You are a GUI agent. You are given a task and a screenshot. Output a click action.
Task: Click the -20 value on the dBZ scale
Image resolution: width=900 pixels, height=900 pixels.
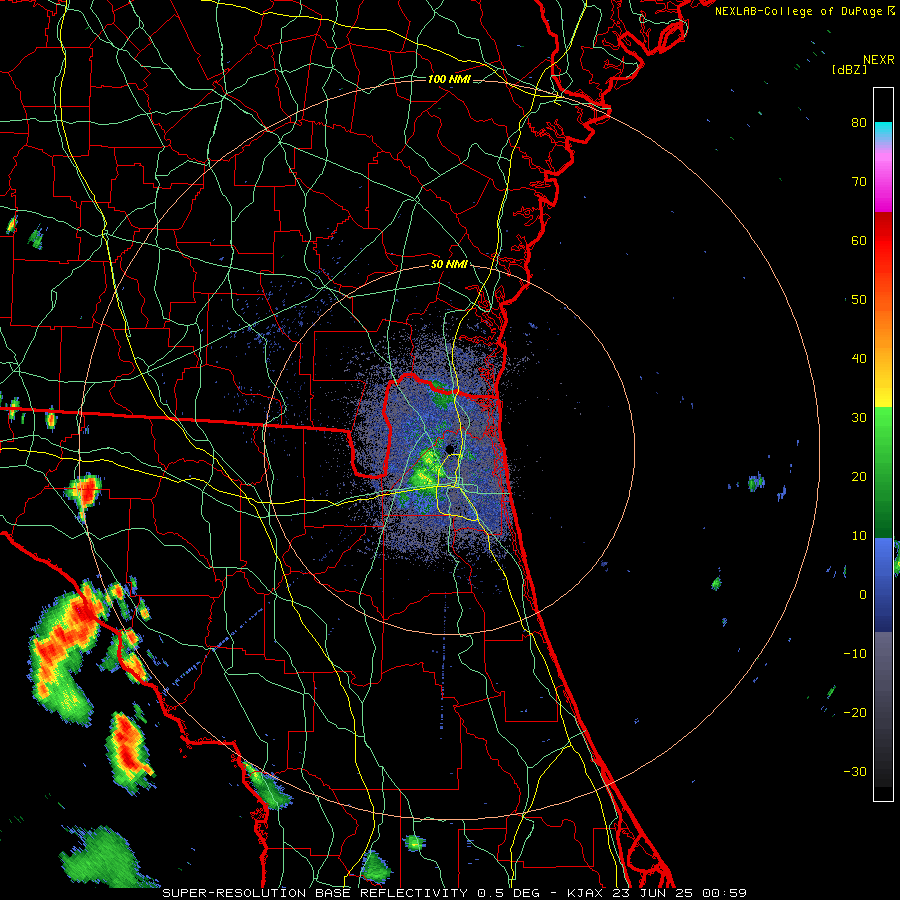coord(855,712)
